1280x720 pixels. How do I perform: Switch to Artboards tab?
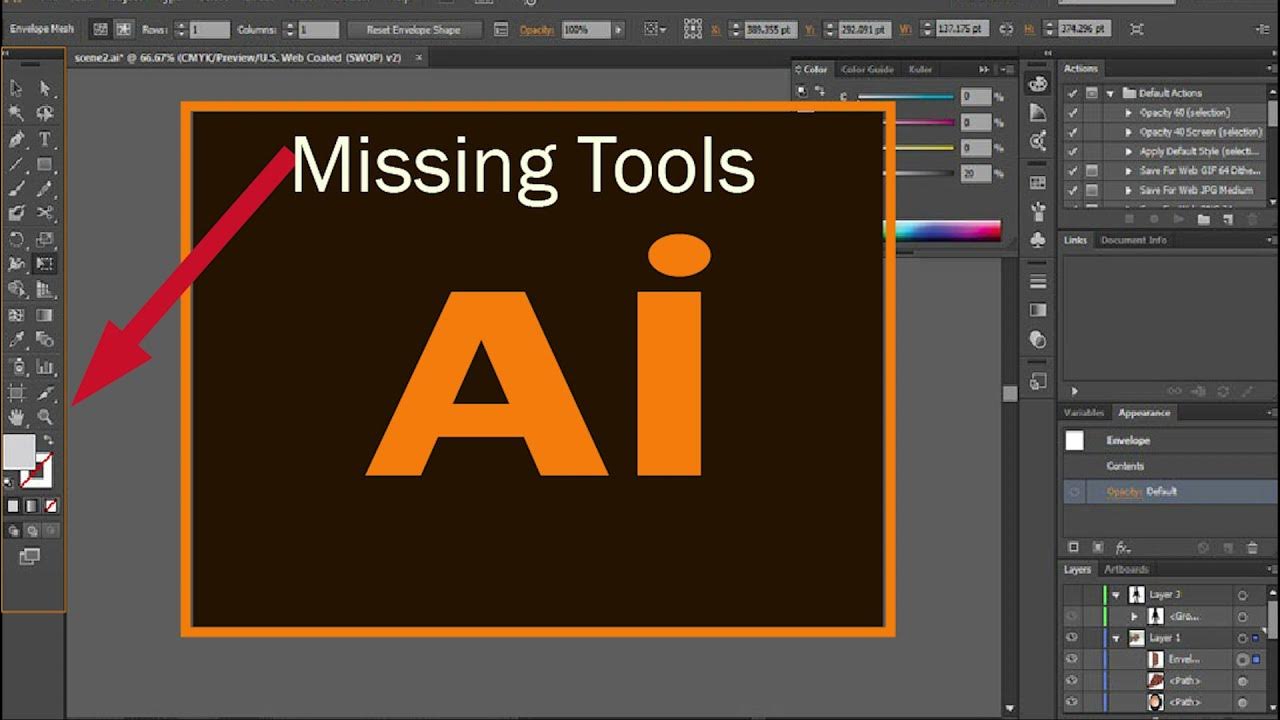1126,569
